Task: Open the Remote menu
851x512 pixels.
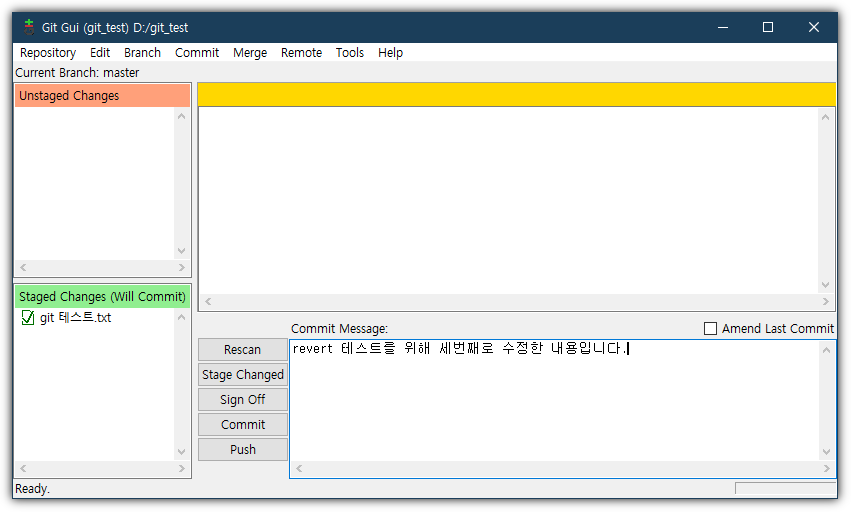Action: 301,53
